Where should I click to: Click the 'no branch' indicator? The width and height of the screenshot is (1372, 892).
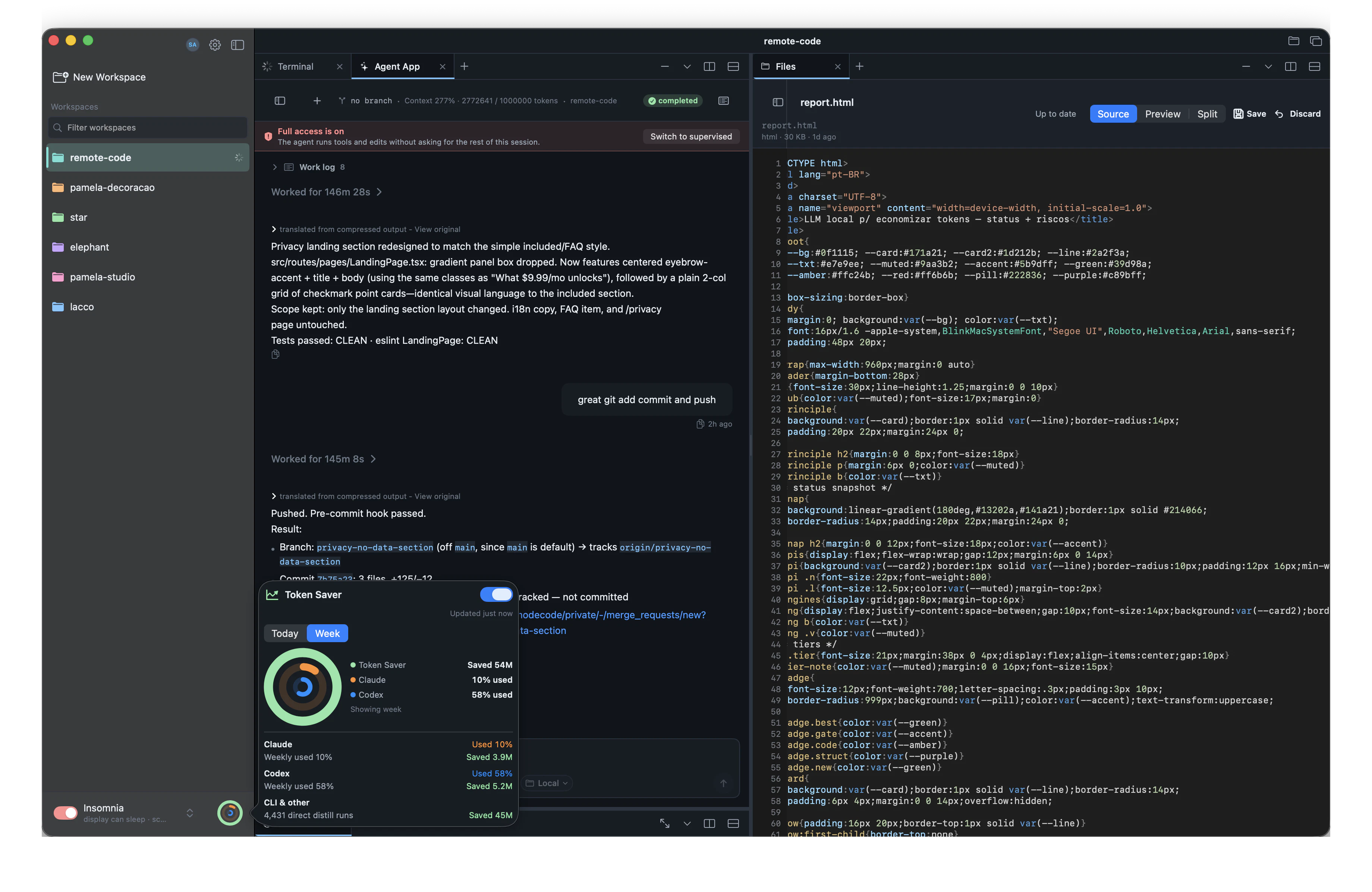point(365,101)
